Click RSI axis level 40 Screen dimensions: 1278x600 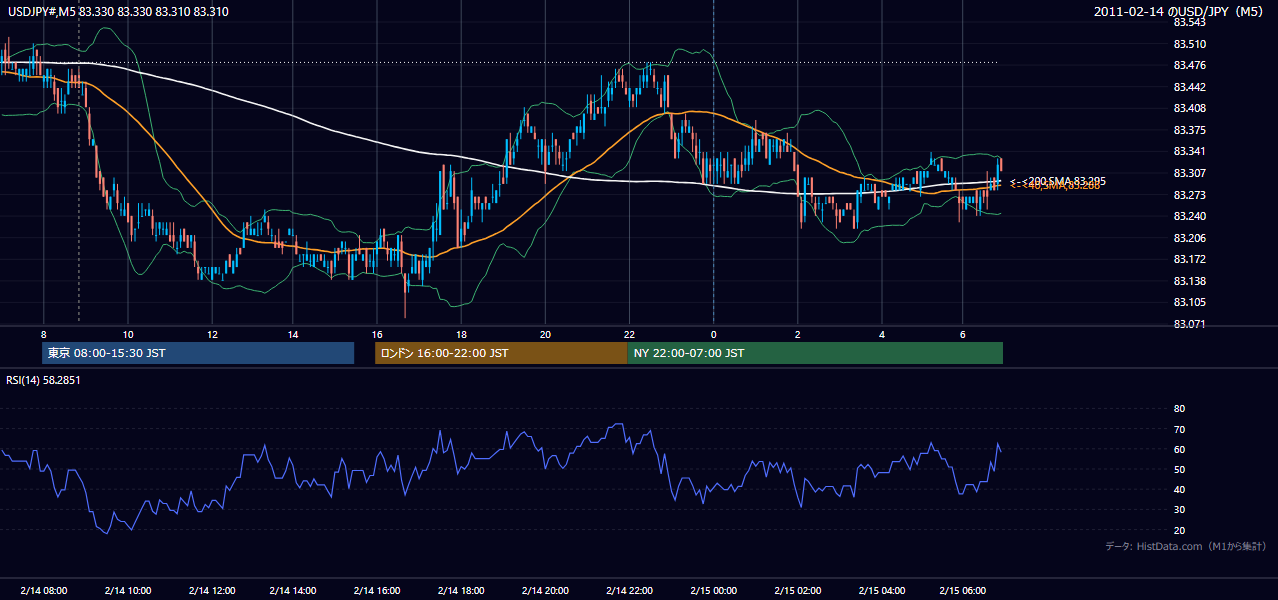click(x=1179, y=489)
